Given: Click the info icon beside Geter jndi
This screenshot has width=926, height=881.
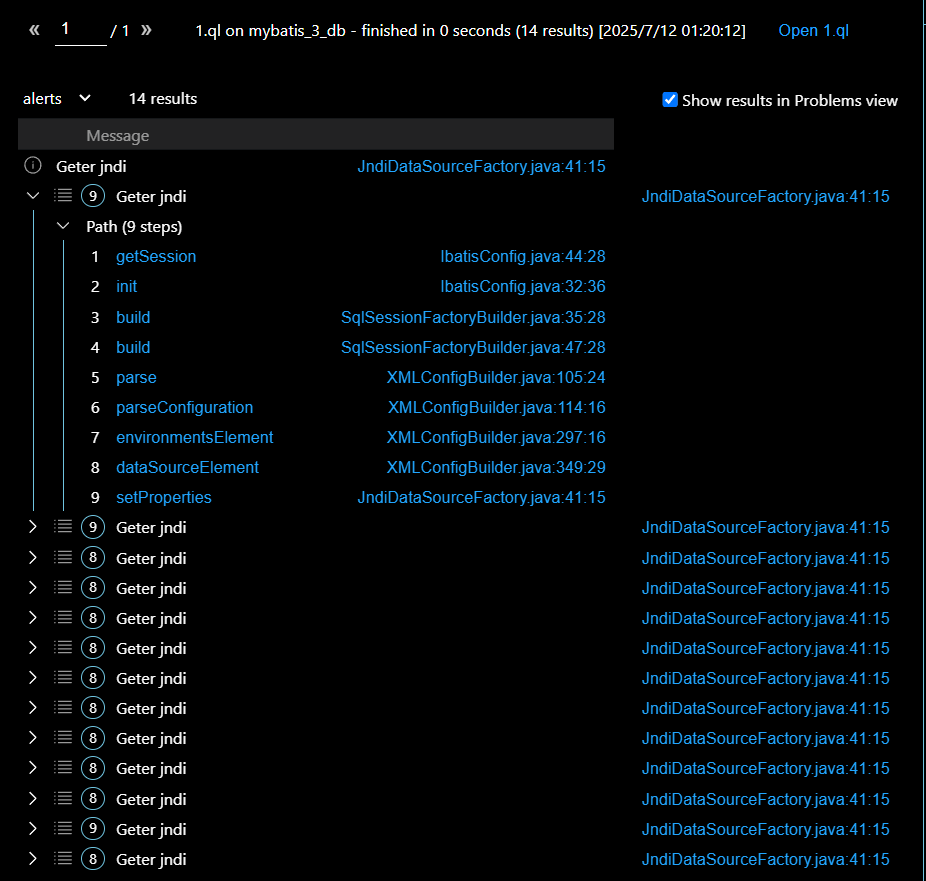Looking at the screenshot, I should point(32,166).
